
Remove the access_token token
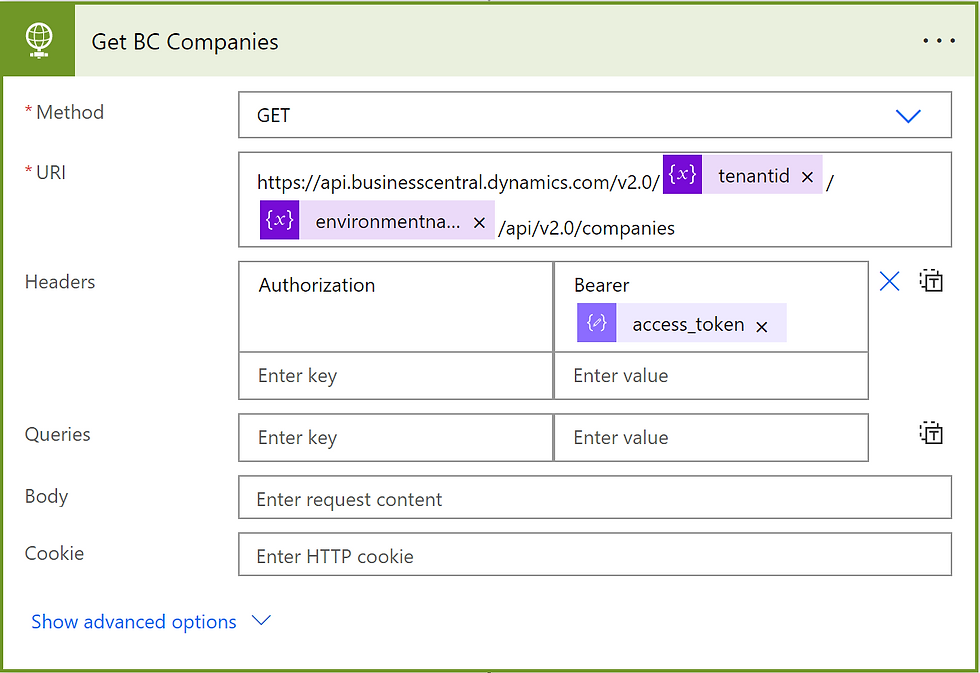point(761,327)
